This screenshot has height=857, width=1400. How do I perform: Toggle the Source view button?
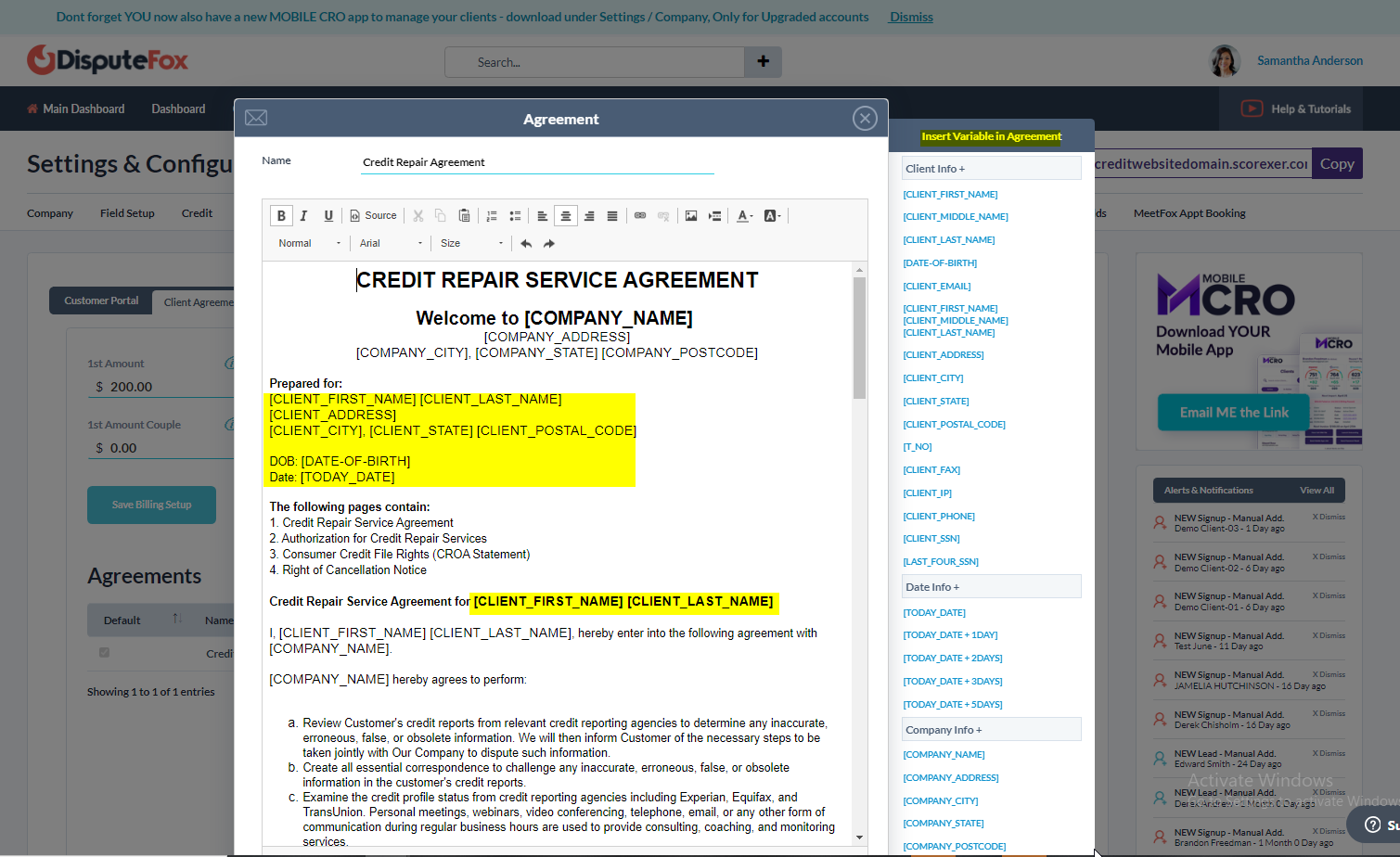(373, 216)
